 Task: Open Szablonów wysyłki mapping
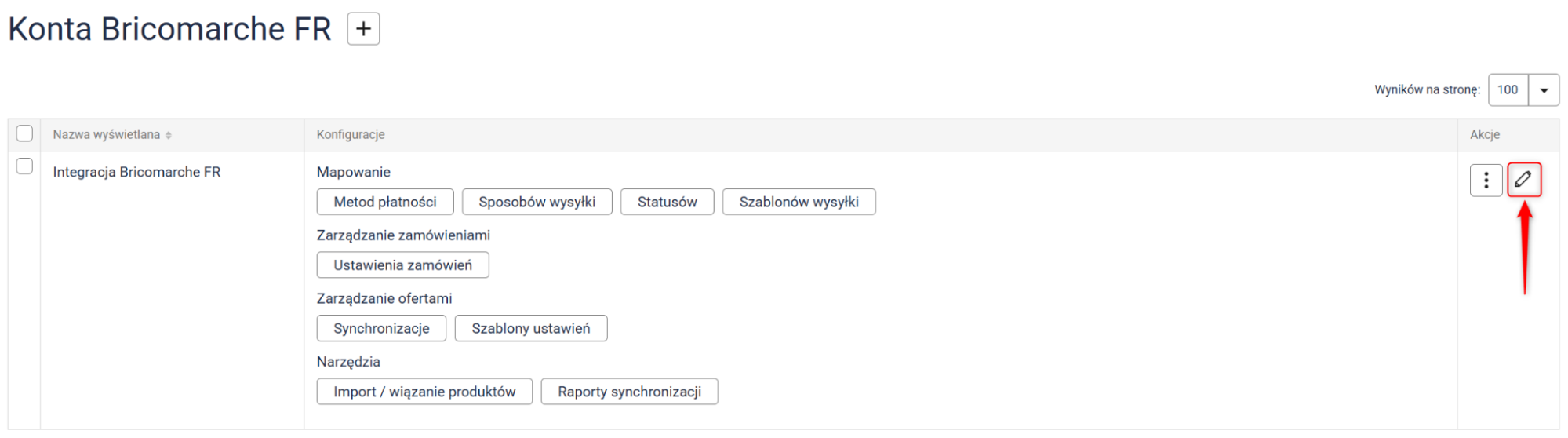(799, 202)
